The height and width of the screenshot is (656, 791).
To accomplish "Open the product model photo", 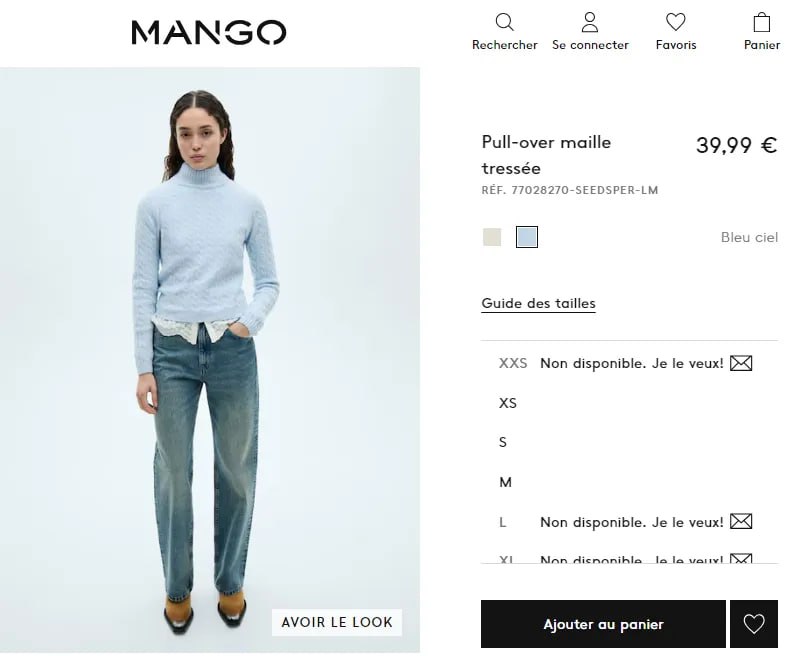I will tap(210, 360).
